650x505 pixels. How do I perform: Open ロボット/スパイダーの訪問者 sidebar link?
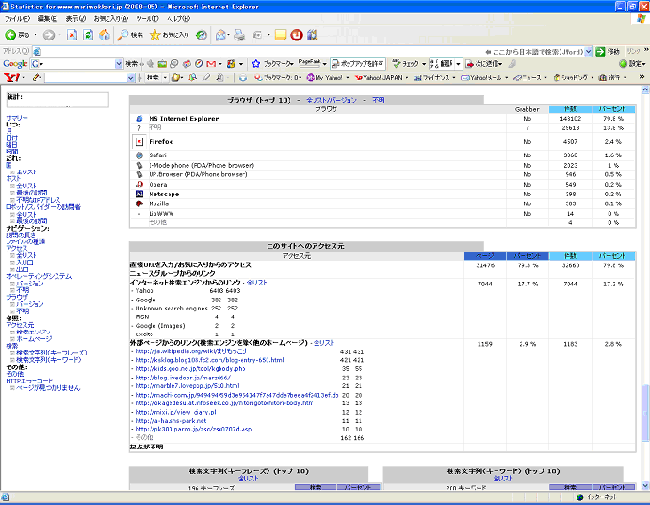tap(44, 207)
